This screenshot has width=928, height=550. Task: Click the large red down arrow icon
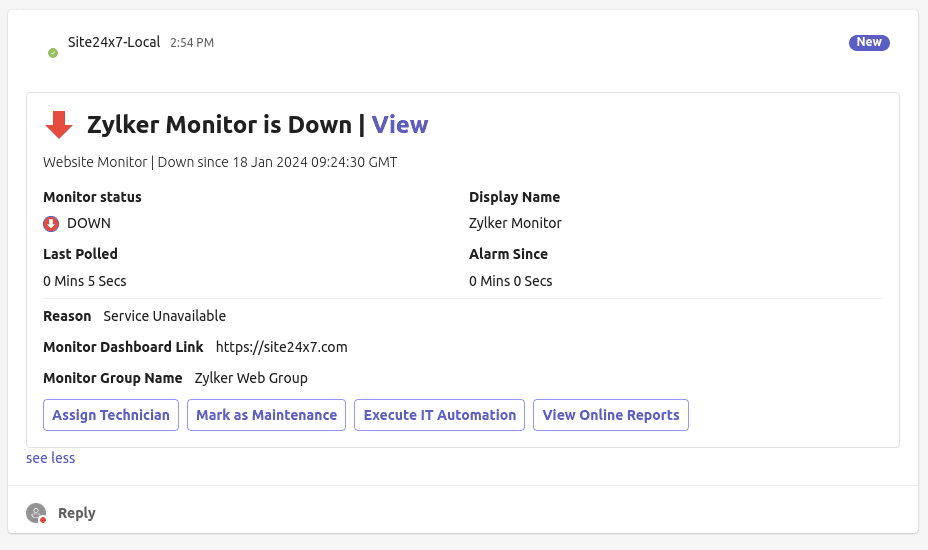click(x=59, y=125)
